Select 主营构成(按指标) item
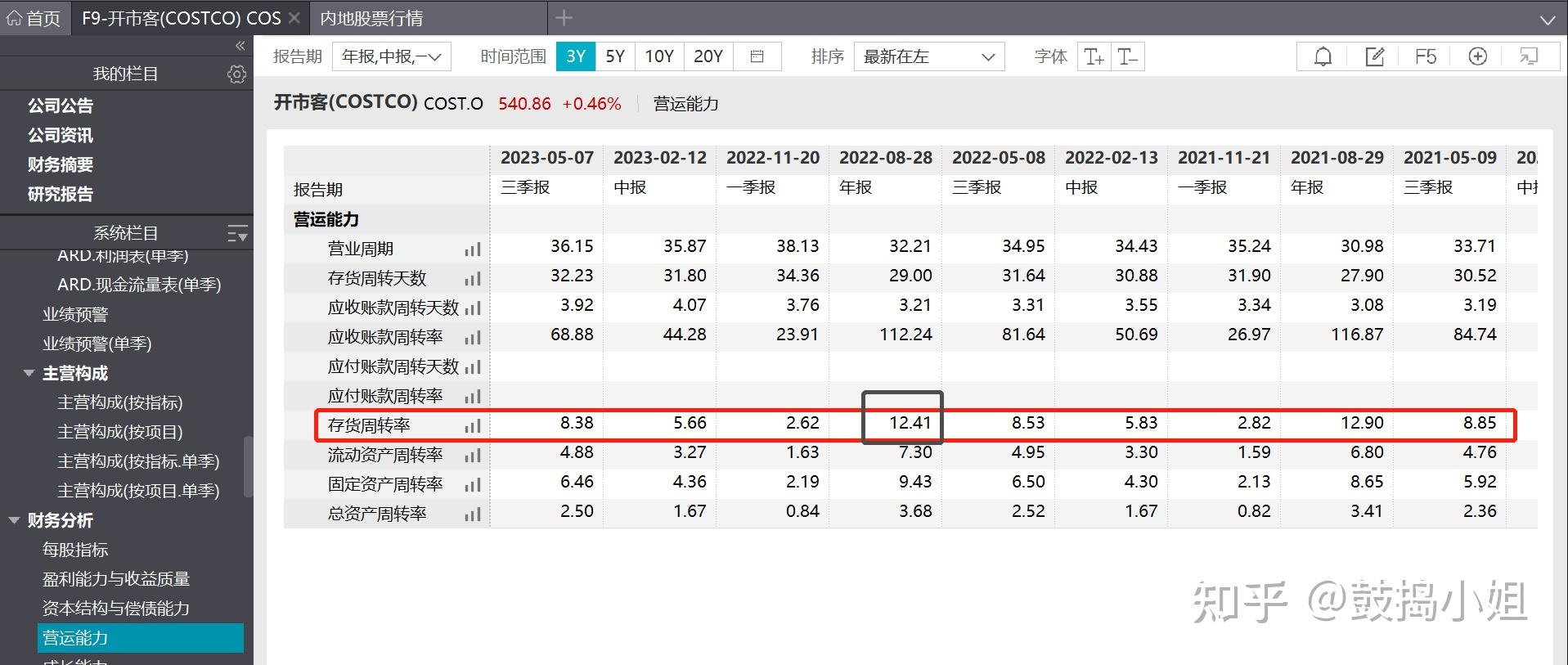Image resolution: width=1568 pixels, height=665 pixels. (x=120, y=402)
